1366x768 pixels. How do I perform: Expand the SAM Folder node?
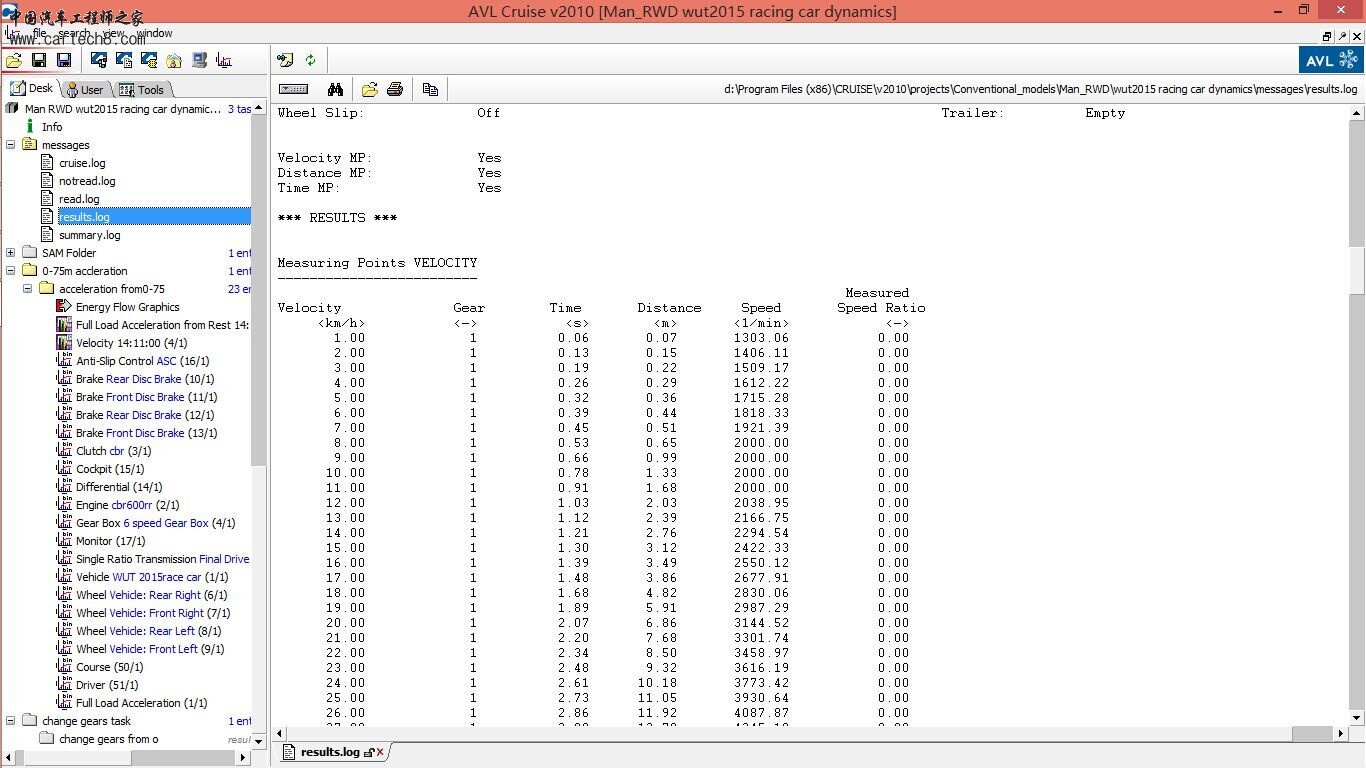pyautogui.click(x=11, y=253)
